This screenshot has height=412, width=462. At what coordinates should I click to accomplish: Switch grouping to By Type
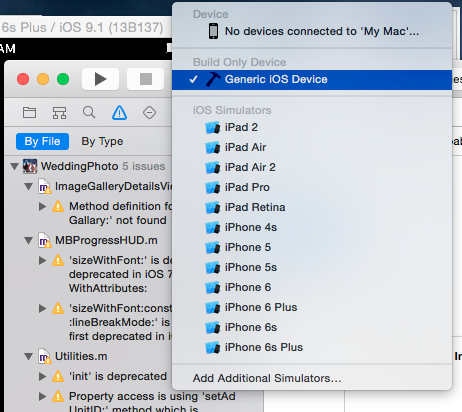pos(102,141)
